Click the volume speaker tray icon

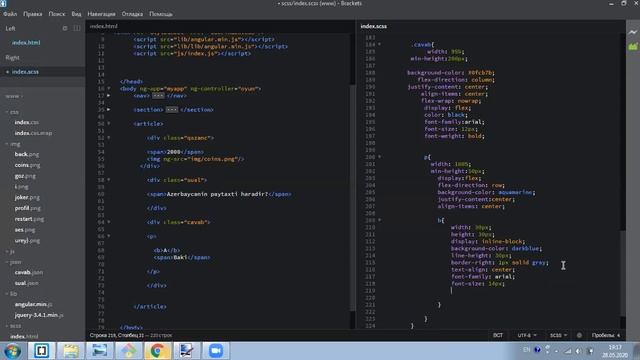[x=578, y=351]
